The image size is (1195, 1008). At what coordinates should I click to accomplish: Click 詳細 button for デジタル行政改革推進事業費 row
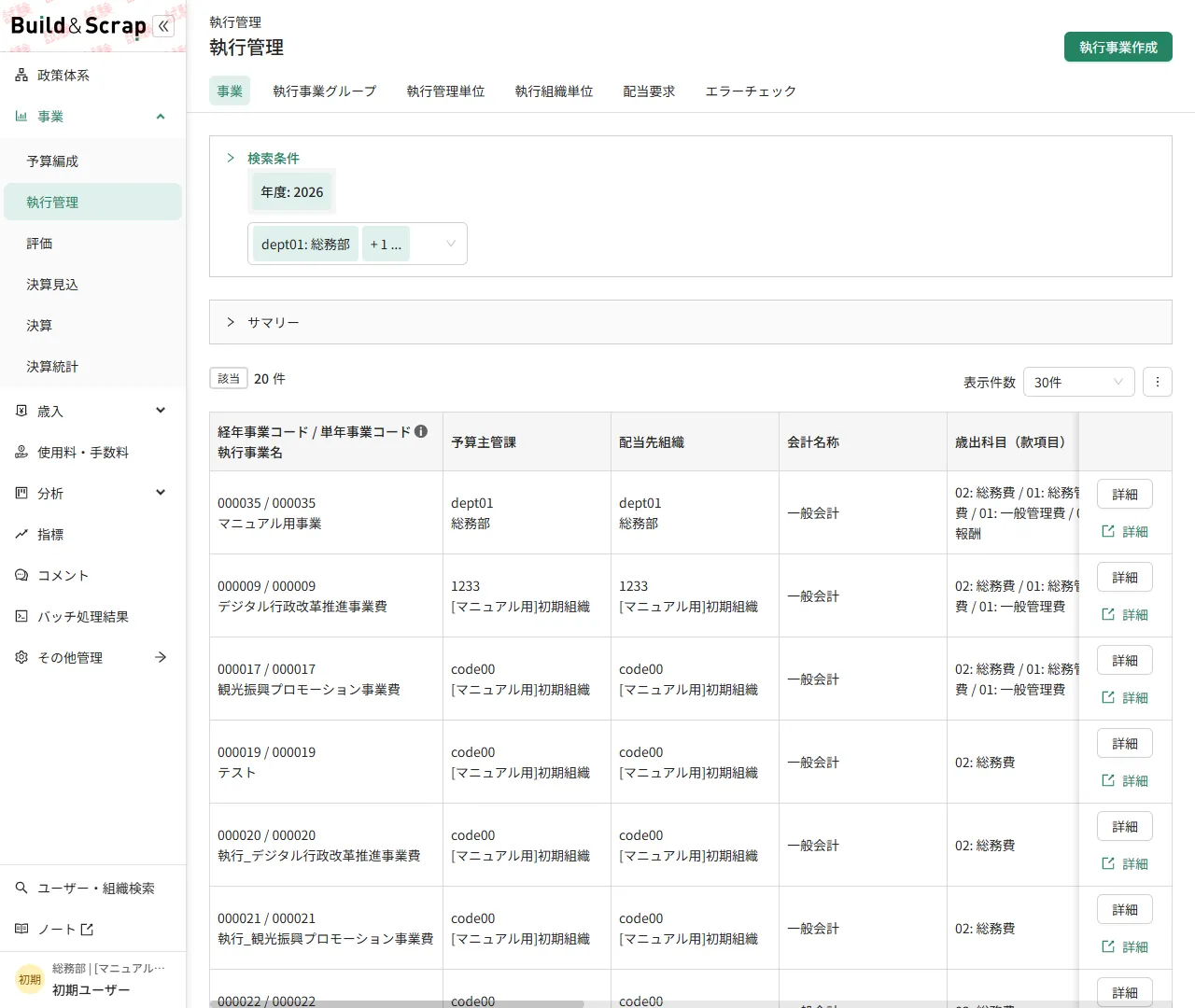click(x=1125, y=577)
